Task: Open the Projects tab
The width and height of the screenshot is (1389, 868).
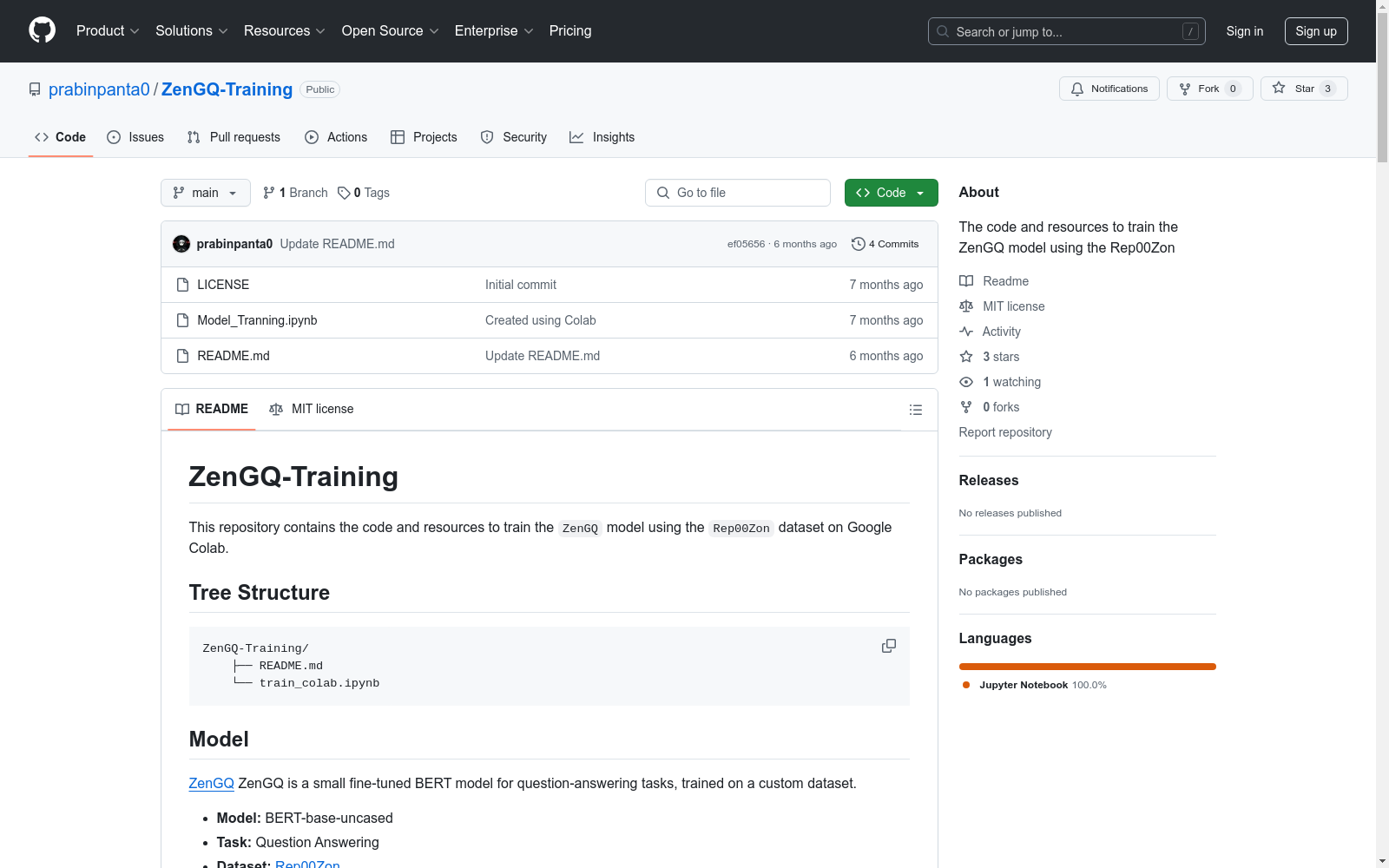Action: click(x=424, y=137)
